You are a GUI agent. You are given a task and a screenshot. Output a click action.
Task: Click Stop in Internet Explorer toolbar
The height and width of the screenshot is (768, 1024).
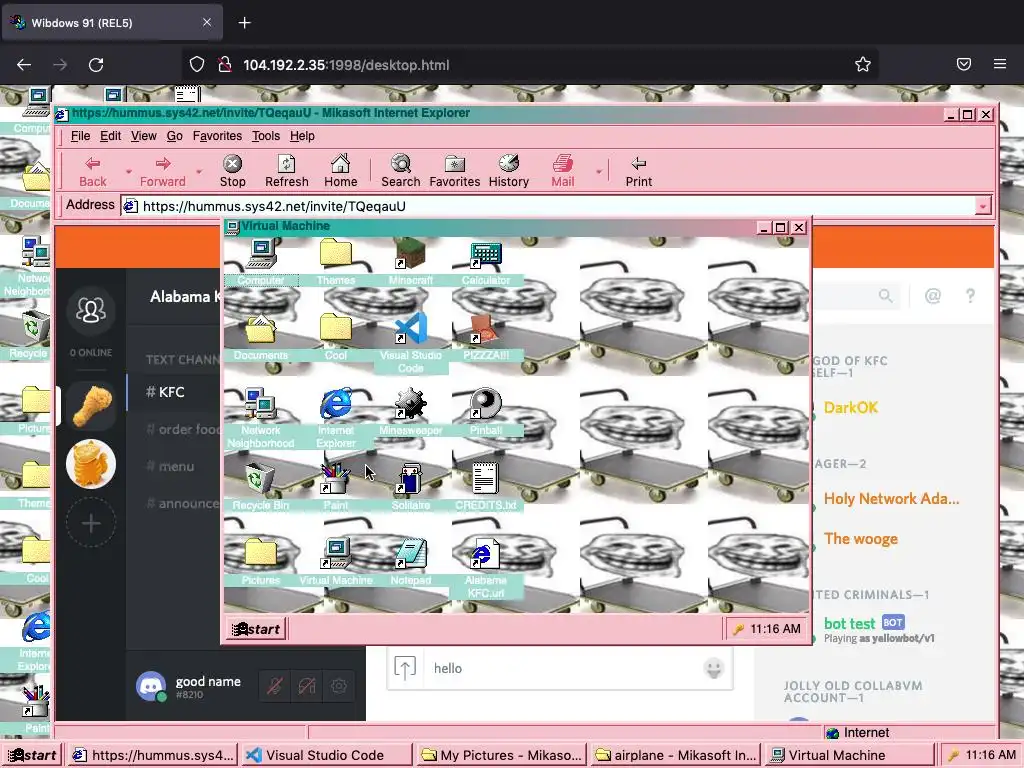click(x=232, y=172)
